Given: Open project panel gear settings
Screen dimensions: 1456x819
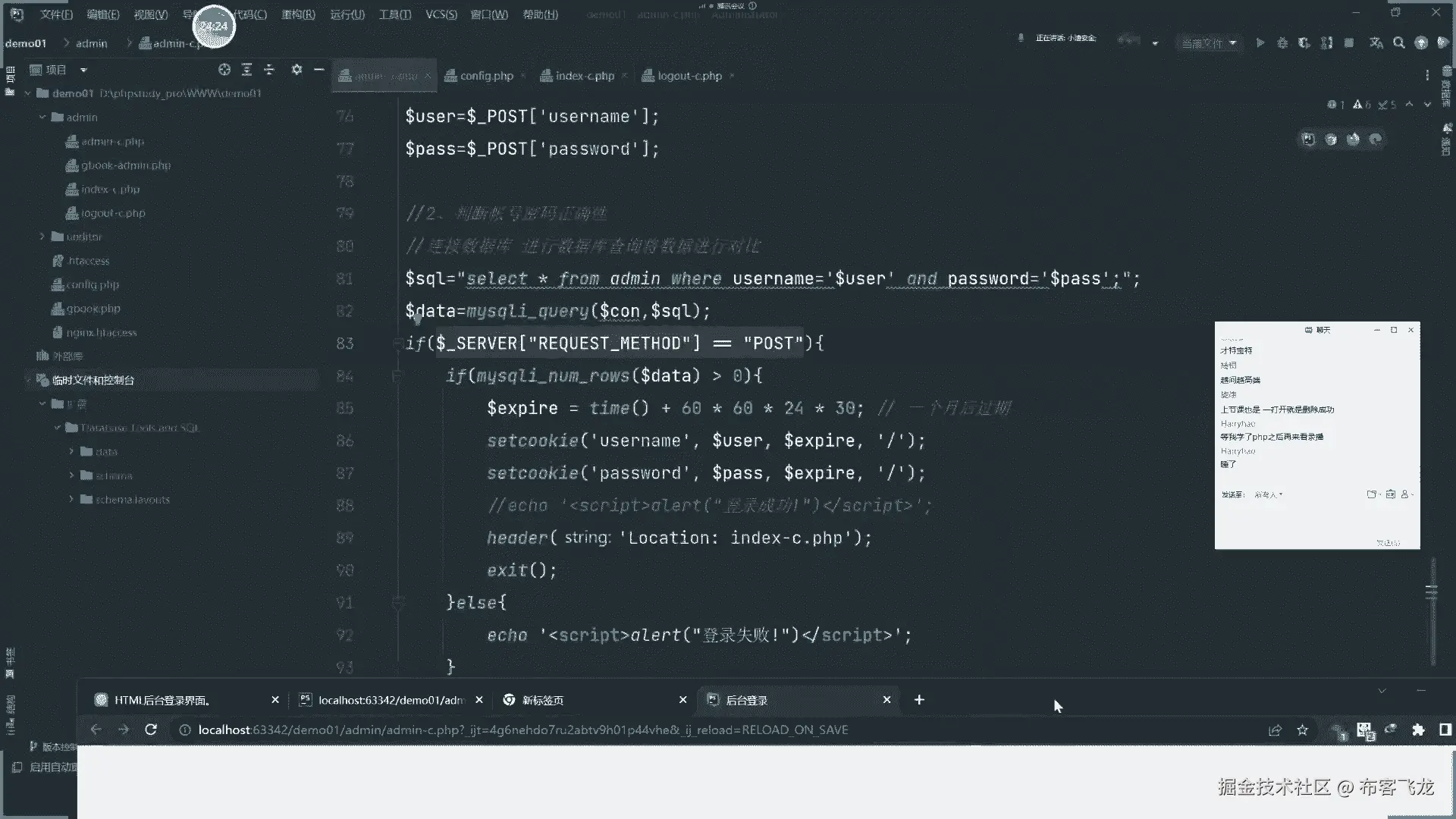Looking at the screenshot, I should pos(297,70).
